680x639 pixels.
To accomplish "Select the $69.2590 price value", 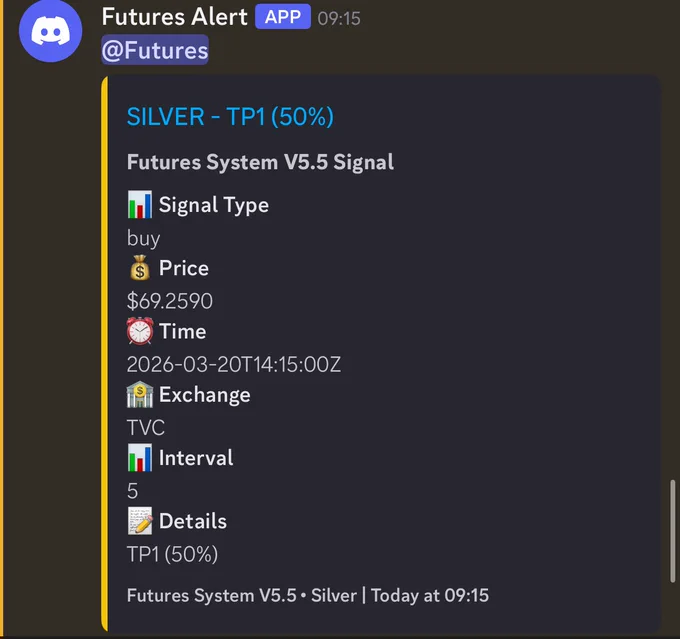I will click(x=170, y=301).
